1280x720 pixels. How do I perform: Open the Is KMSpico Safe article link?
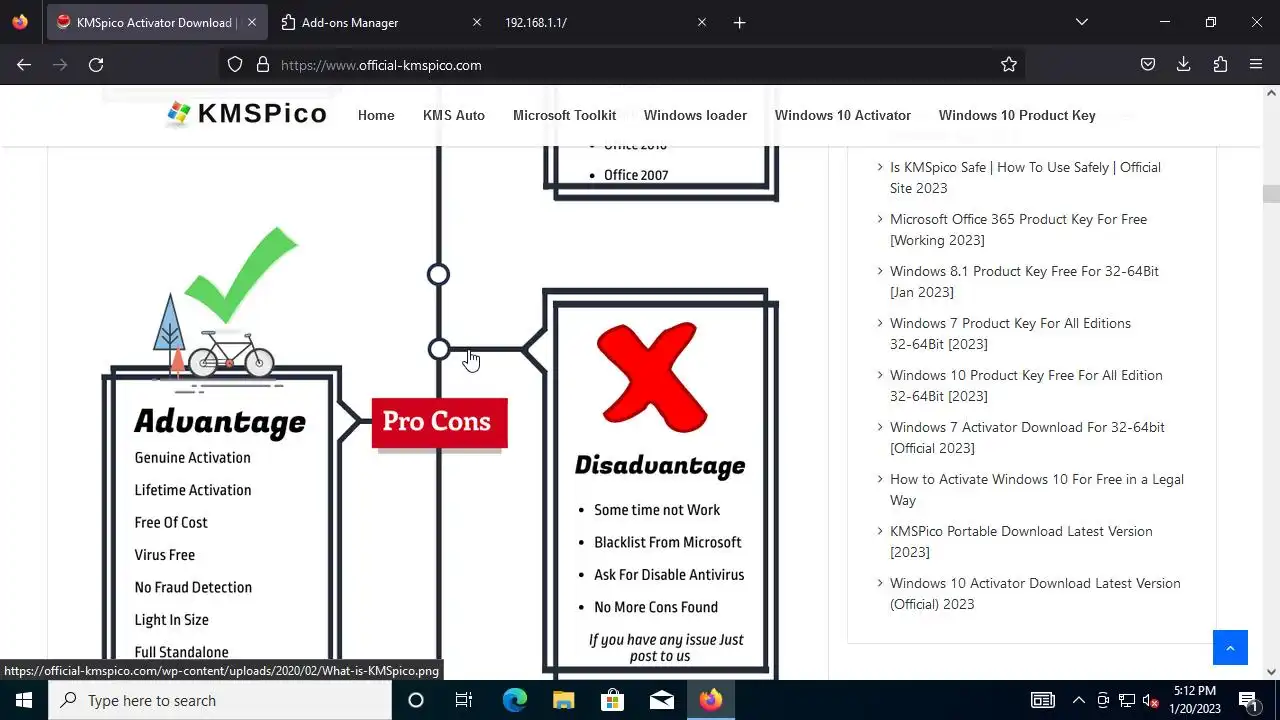(x=1025, y=177)
